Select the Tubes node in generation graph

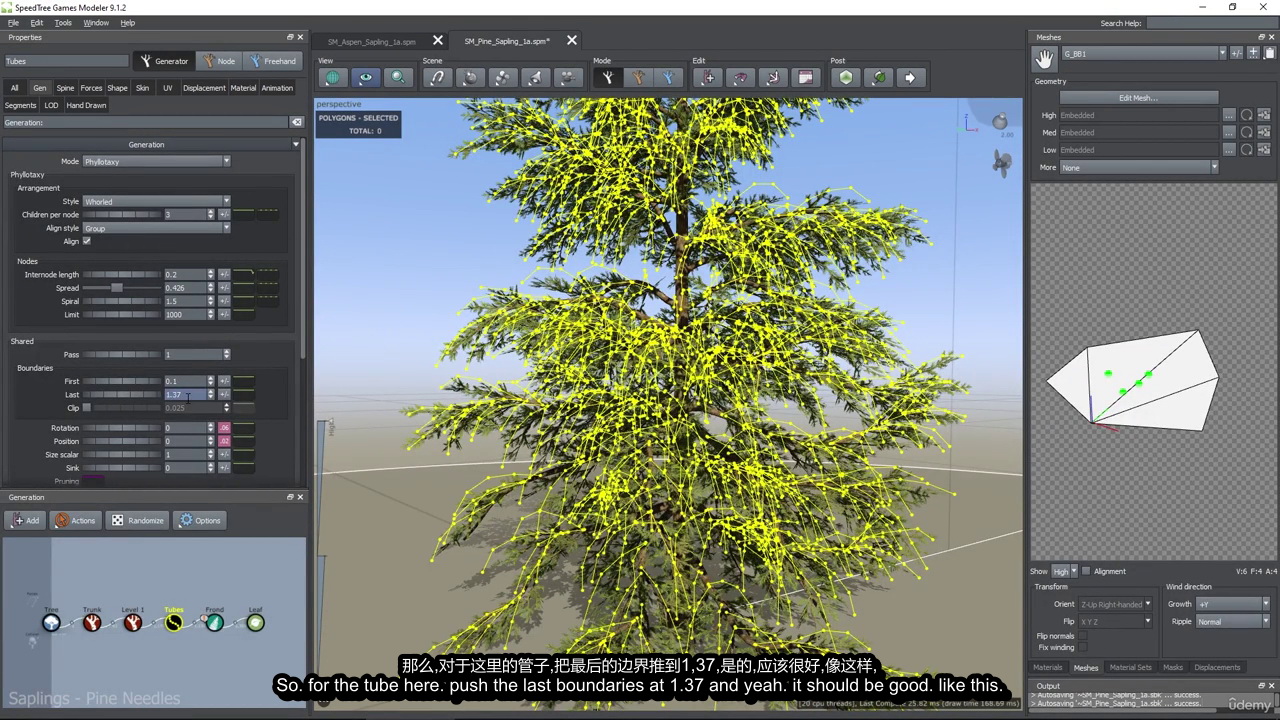pyautogui.click(x=174, y=623)
